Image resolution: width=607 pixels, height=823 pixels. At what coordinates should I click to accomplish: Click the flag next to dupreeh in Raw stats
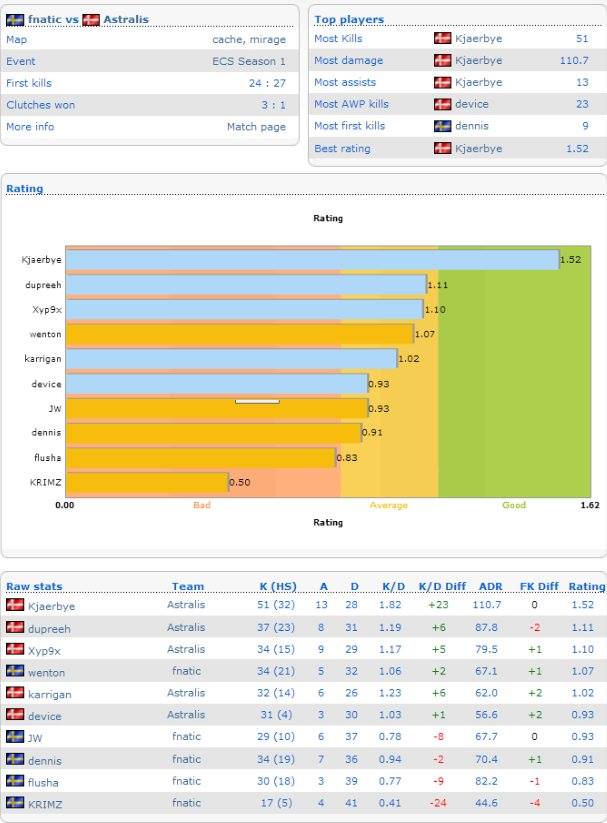pos(15,627)
